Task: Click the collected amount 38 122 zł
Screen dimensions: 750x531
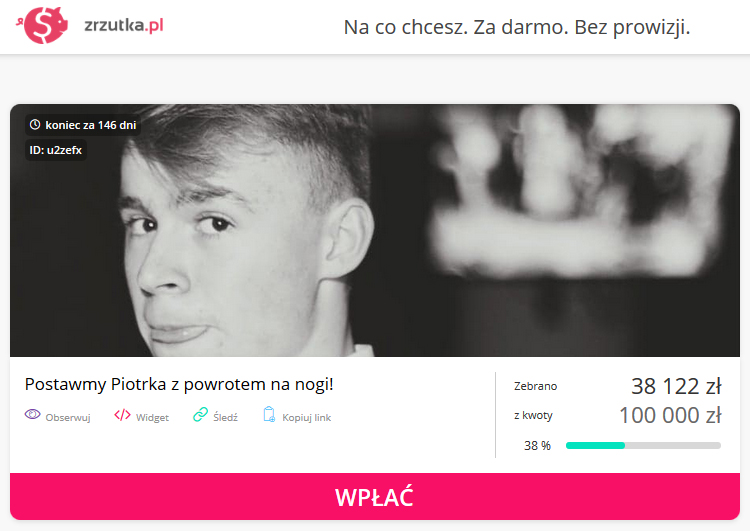Action: pos(676,386)
